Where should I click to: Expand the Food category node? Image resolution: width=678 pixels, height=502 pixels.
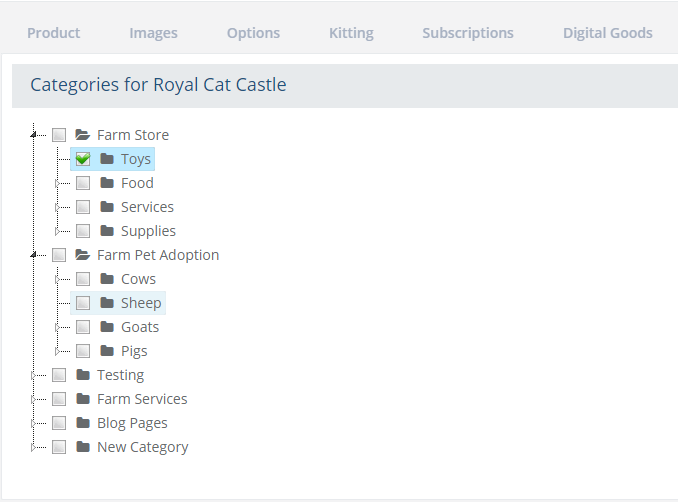pos(58,183)
